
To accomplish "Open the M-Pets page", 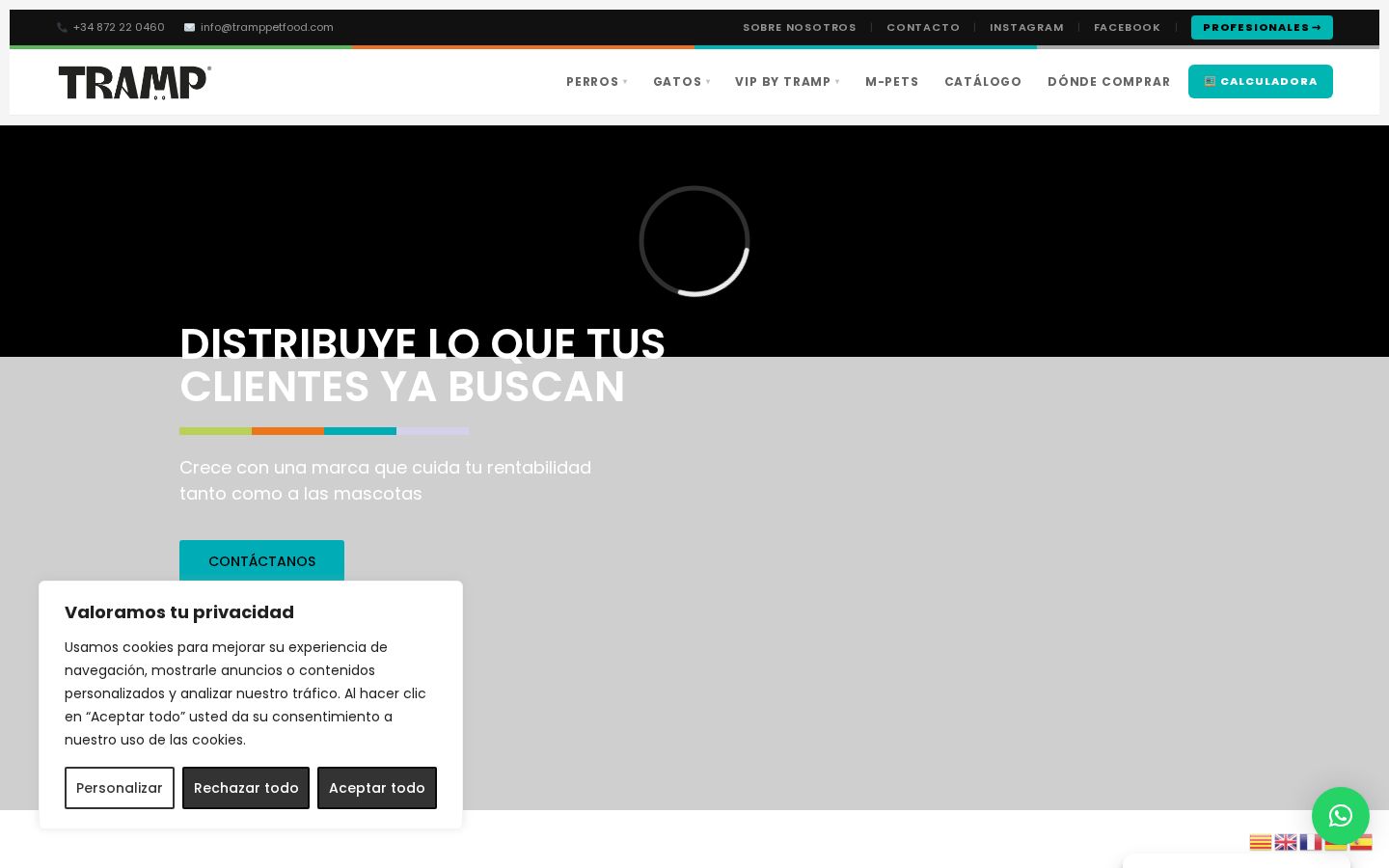I will (x=892, y=81).
